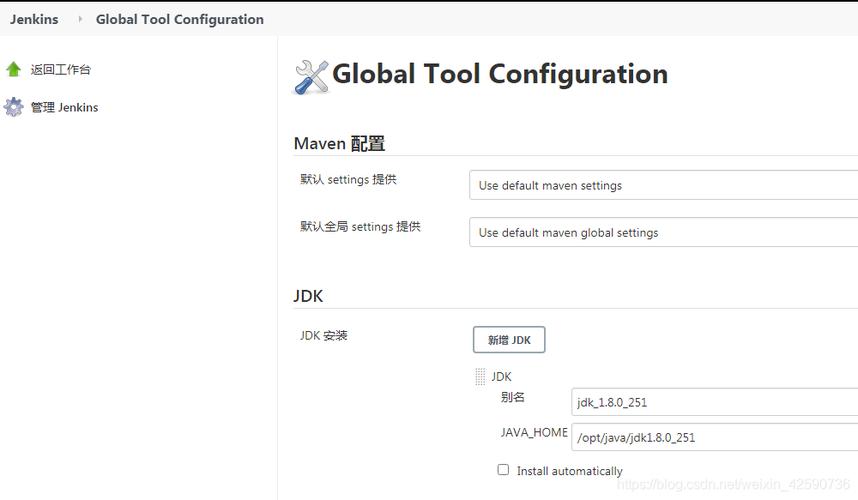Click the Install automatically label text
The height and width of the screenshot is (500, 858).
pyautogui.click(x=570, y=471)
